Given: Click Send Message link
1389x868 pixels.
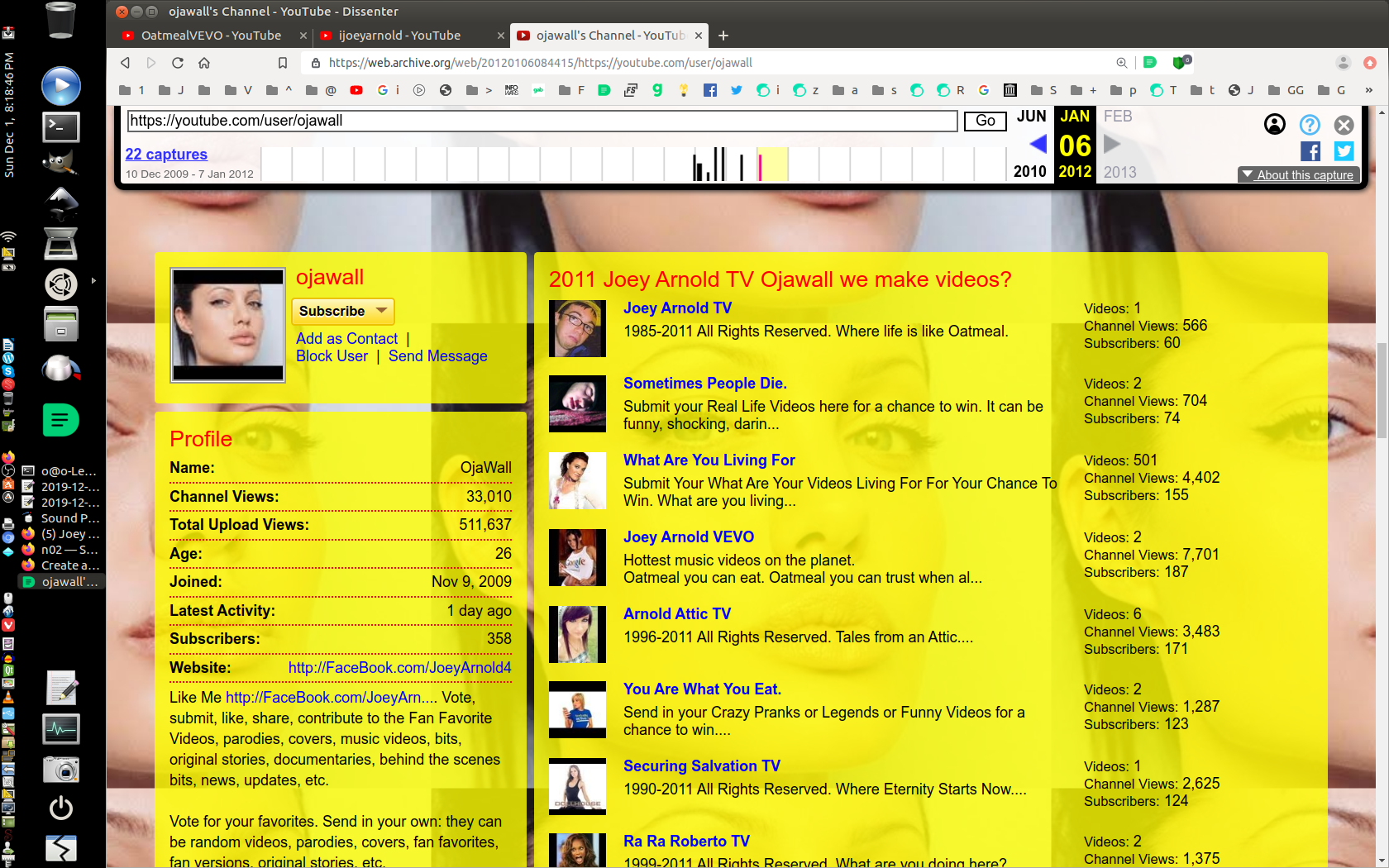Looking at the screenshot, I should 438,355.
